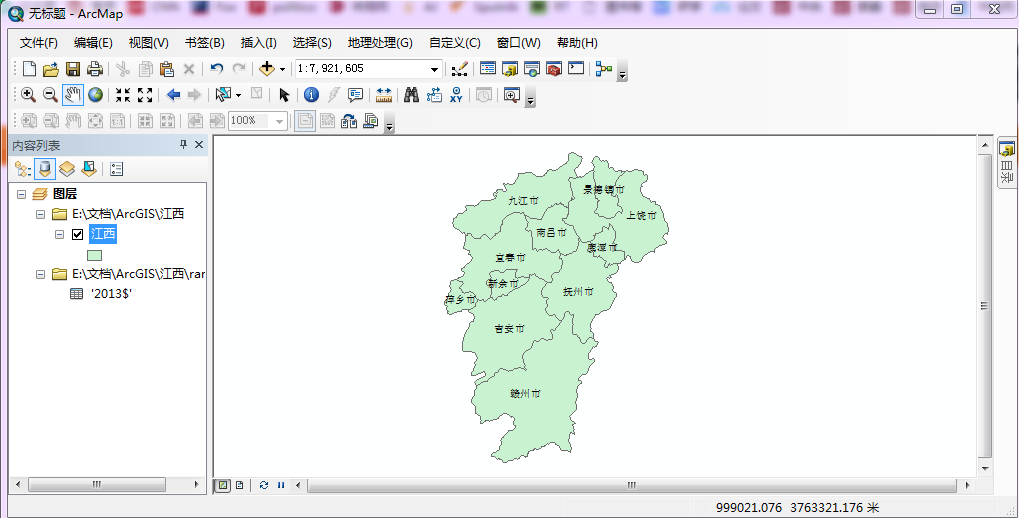Screen dimensions: 1019x518
Task: Open the Create Viewer Window icon
Action: [511, 95]
